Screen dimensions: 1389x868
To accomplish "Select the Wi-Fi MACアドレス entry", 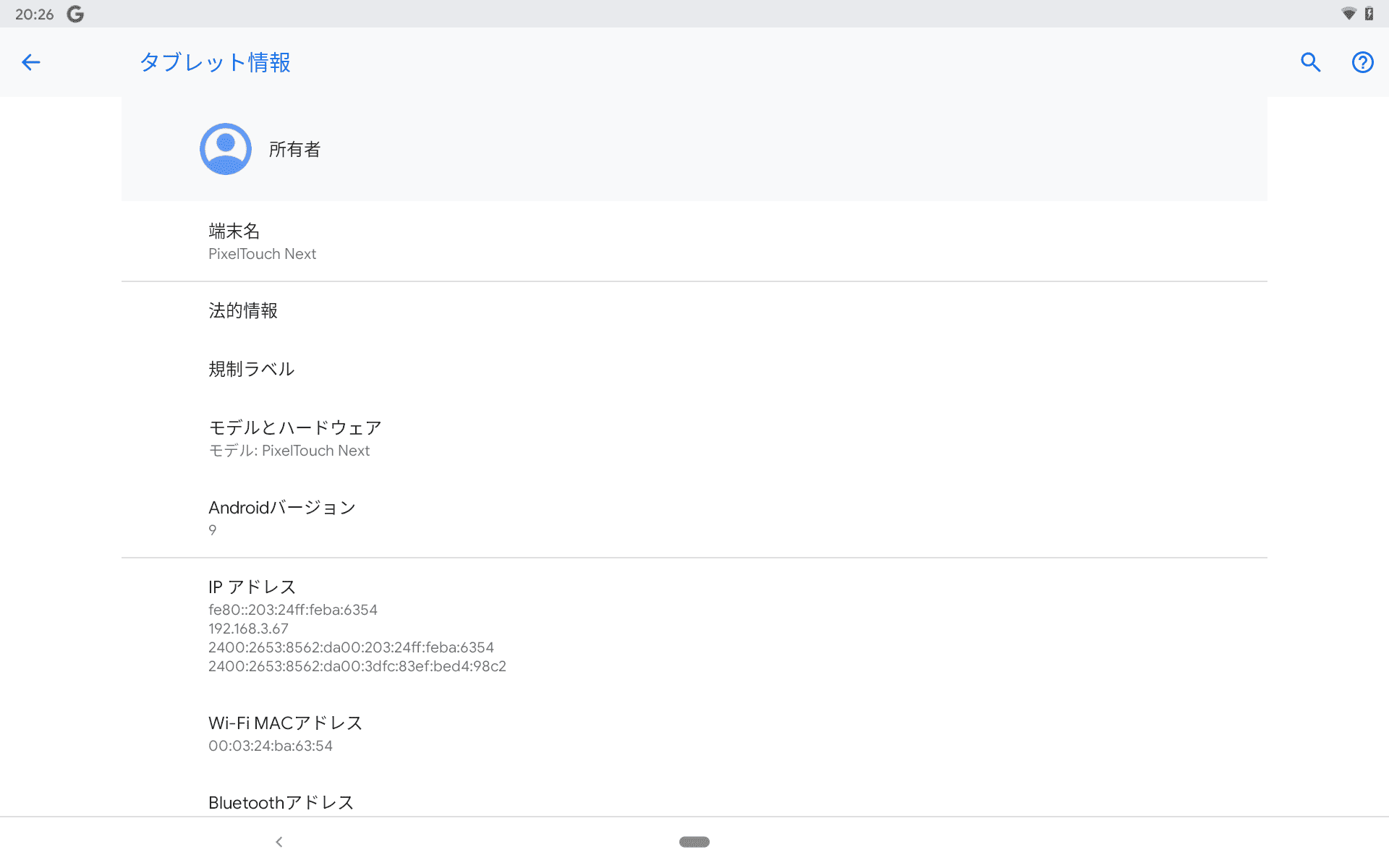I will click(694, 733).
